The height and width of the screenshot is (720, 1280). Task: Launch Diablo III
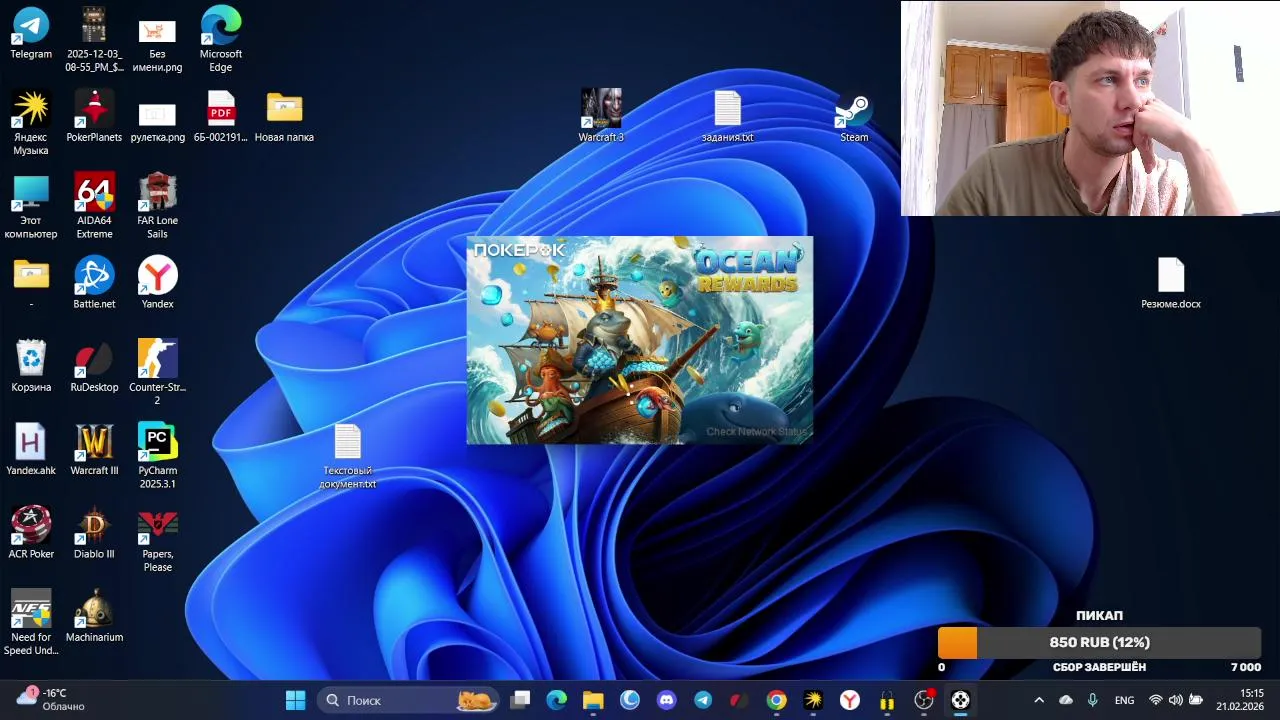point(94,533)
